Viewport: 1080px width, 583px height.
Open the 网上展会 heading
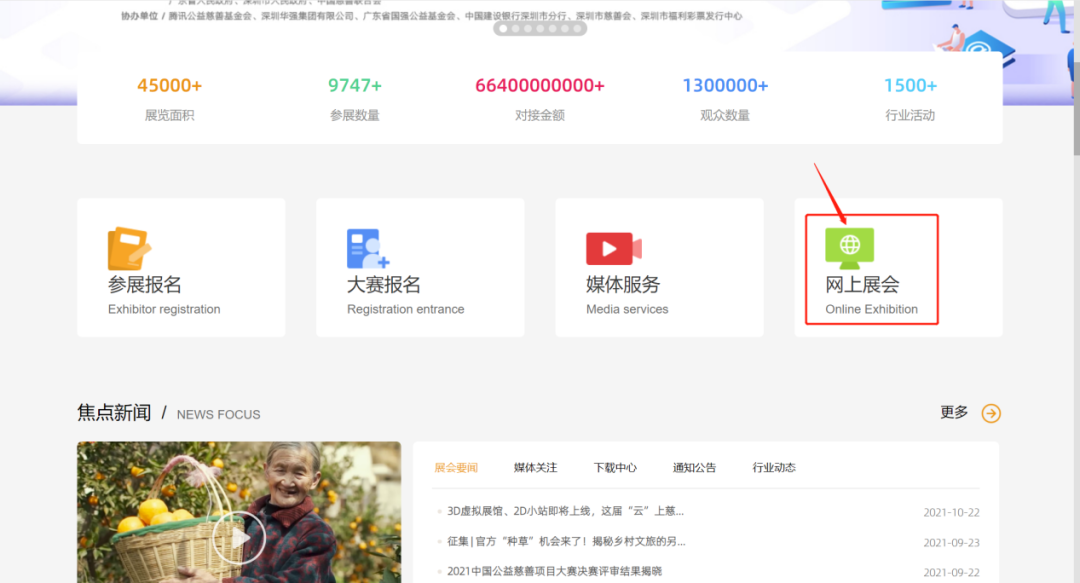coord(862,285)
